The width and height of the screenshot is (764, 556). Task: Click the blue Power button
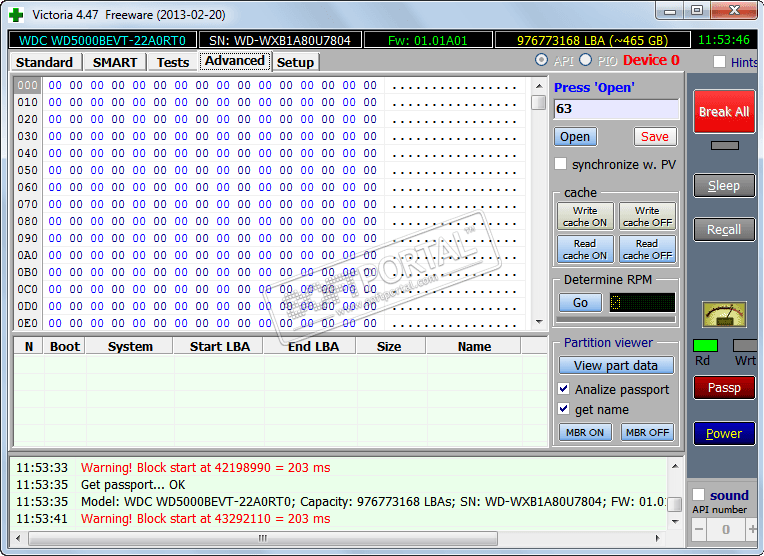click(724, 433)
